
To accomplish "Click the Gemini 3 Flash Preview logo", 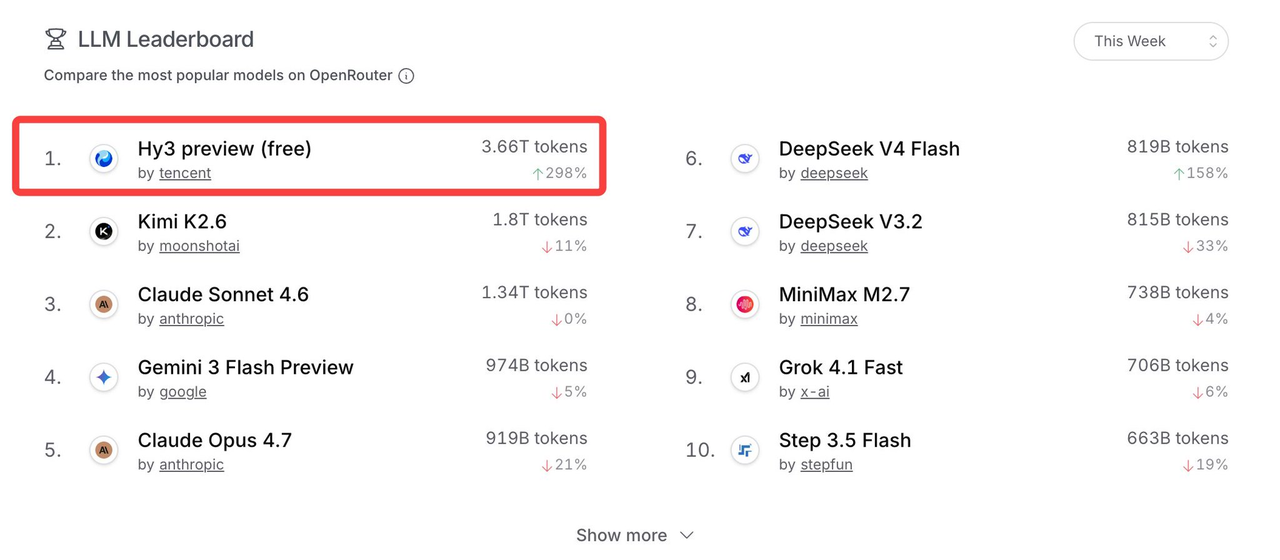I will (104, 377).
